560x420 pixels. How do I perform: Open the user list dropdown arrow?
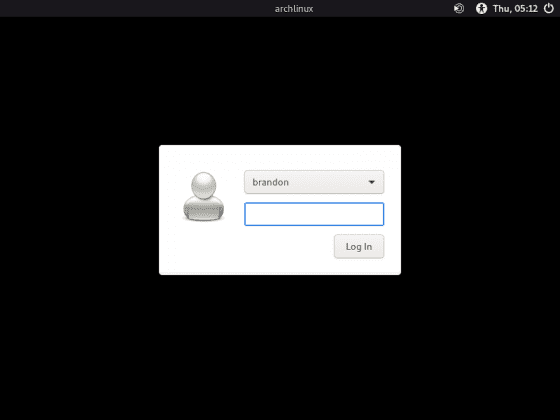371,182
